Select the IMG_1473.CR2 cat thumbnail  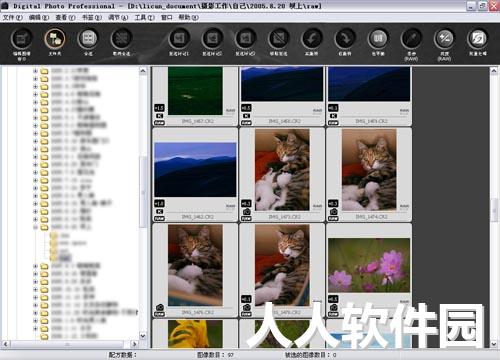pos(282,170)
